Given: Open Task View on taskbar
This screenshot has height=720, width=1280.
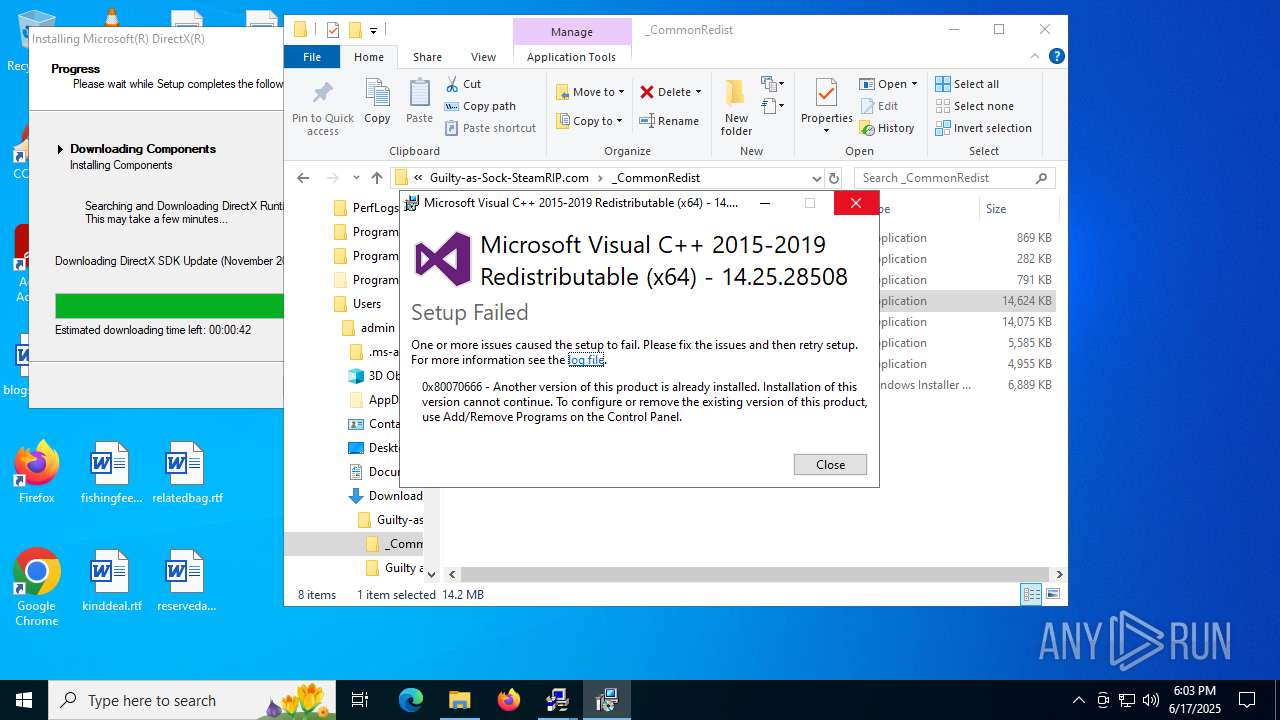Looking at the screenshot, I should click(360, 700).
